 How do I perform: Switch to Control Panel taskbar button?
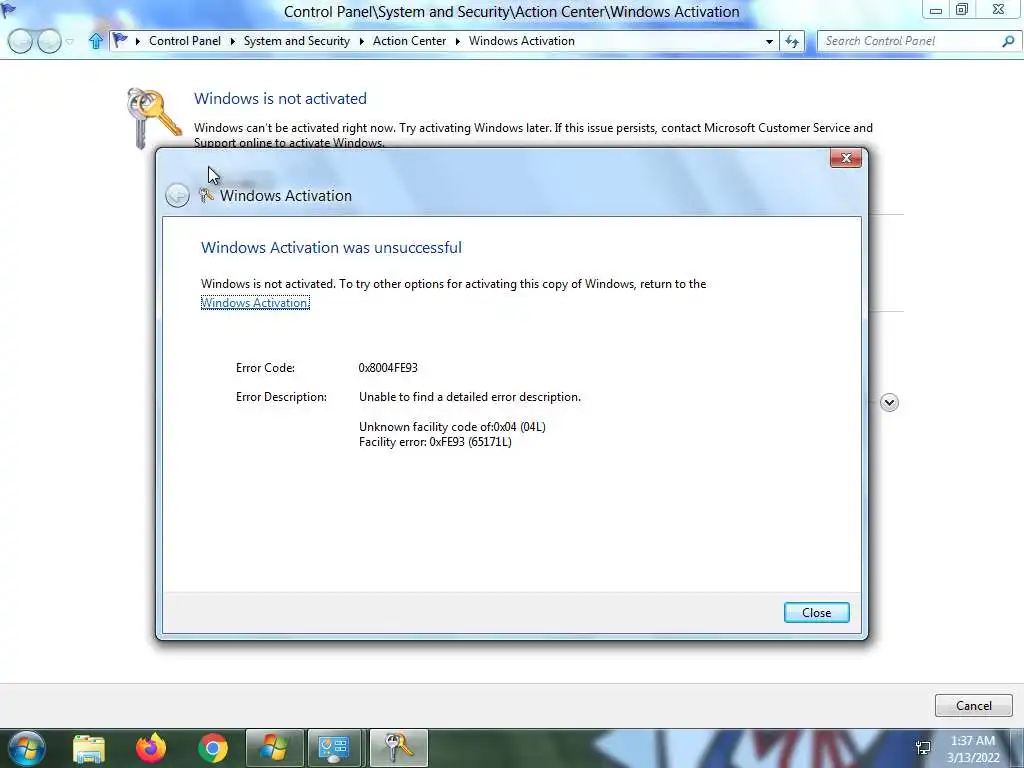click(x=336, y=748)
